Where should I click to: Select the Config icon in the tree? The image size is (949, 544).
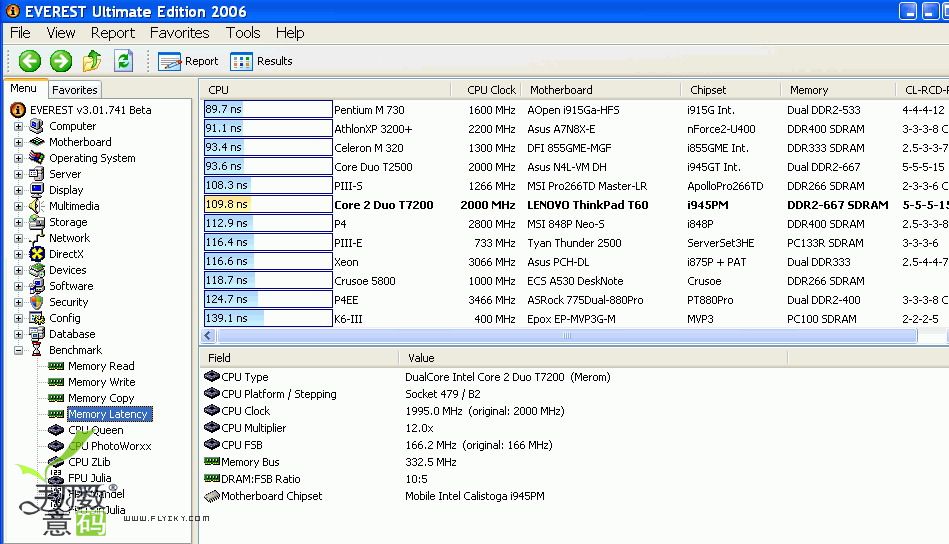pos(36,318)
